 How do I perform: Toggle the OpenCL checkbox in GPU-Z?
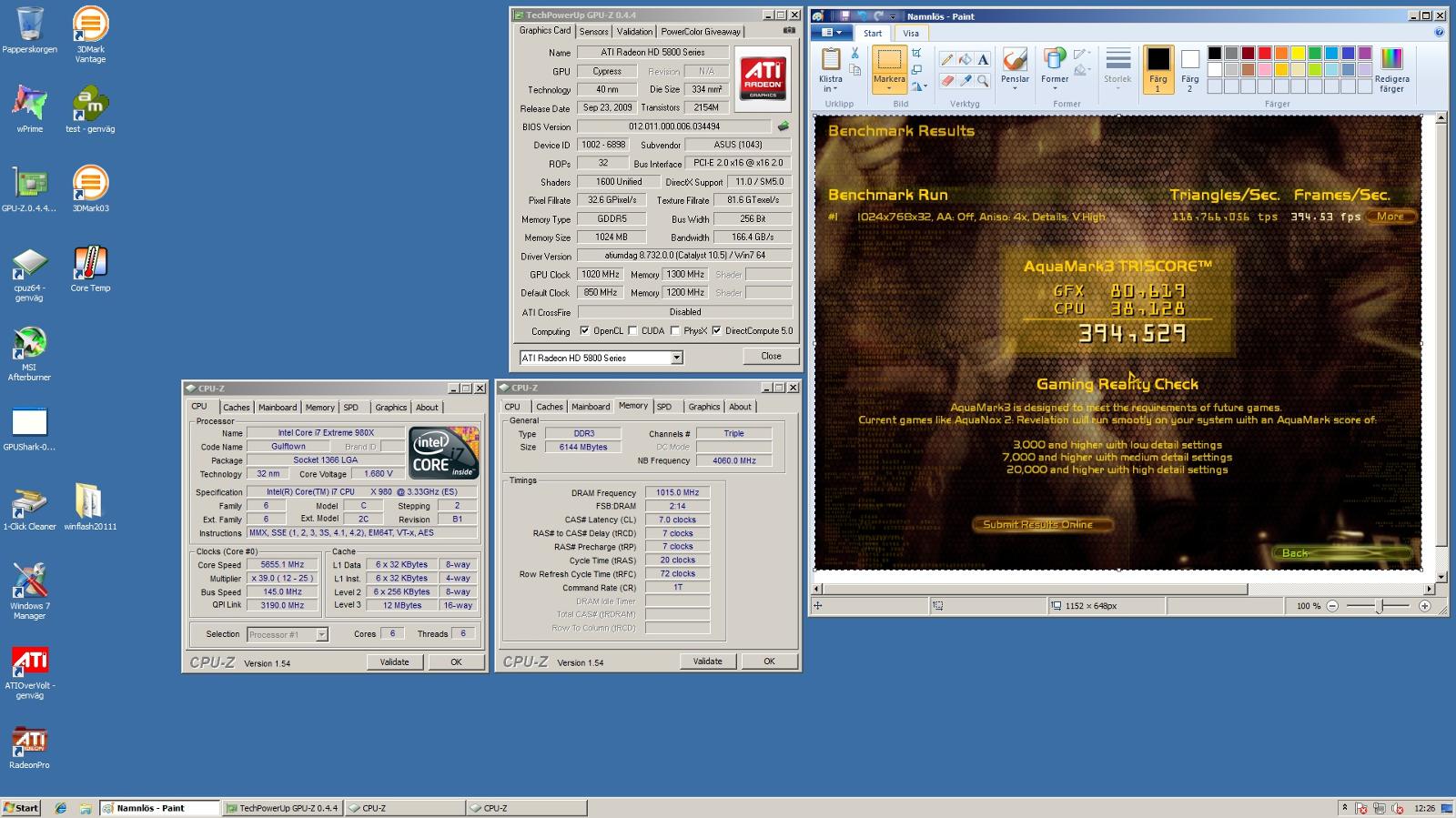(x=584, y=331)
